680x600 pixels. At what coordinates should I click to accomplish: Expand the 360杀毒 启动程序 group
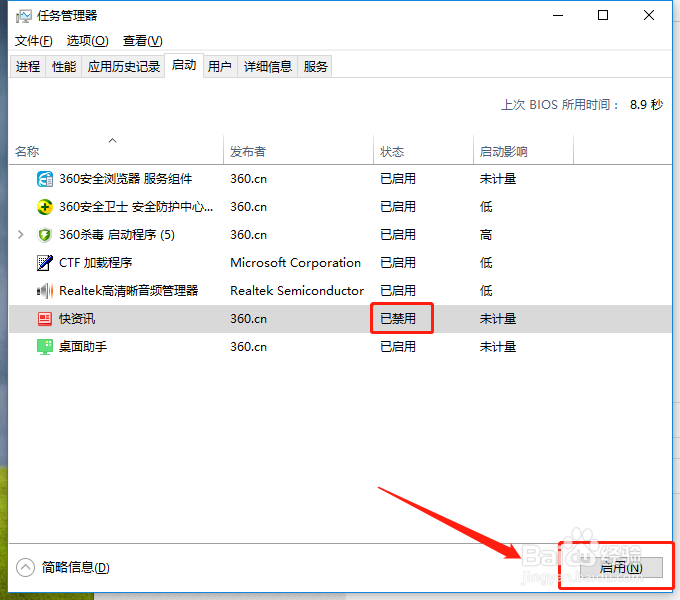click(x=20, y=235)
